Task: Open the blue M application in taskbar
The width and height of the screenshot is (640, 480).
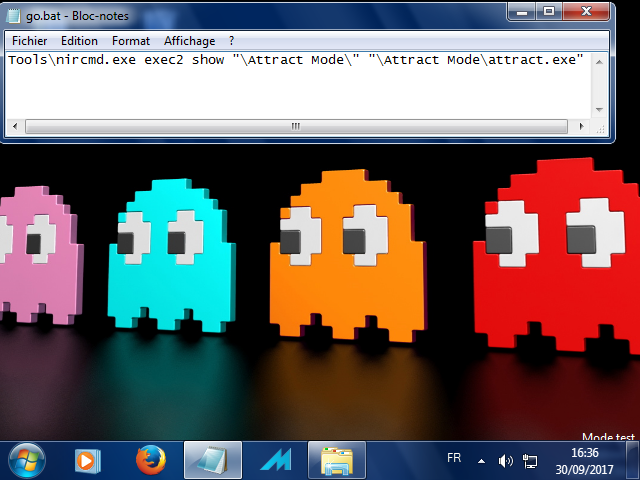Action: point(276,460)
